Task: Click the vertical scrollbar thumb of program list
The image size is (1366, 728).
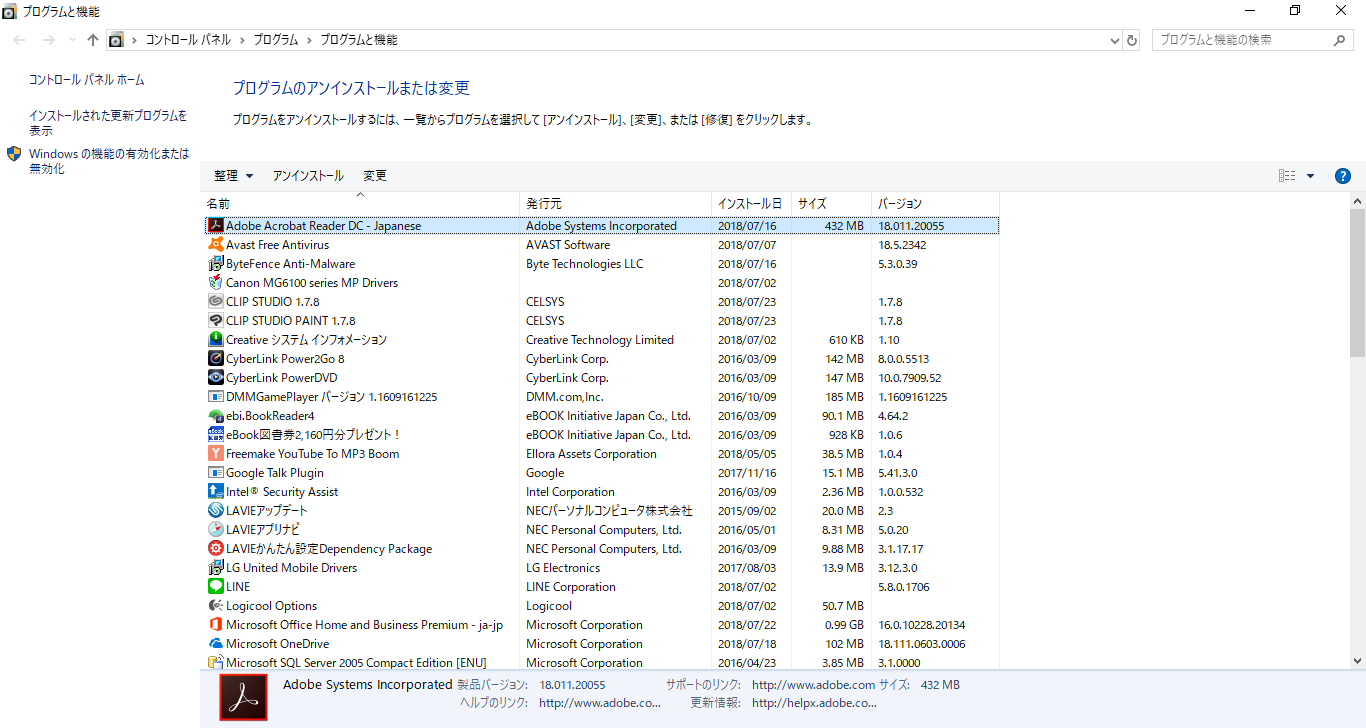Action: coord(1357,282)
